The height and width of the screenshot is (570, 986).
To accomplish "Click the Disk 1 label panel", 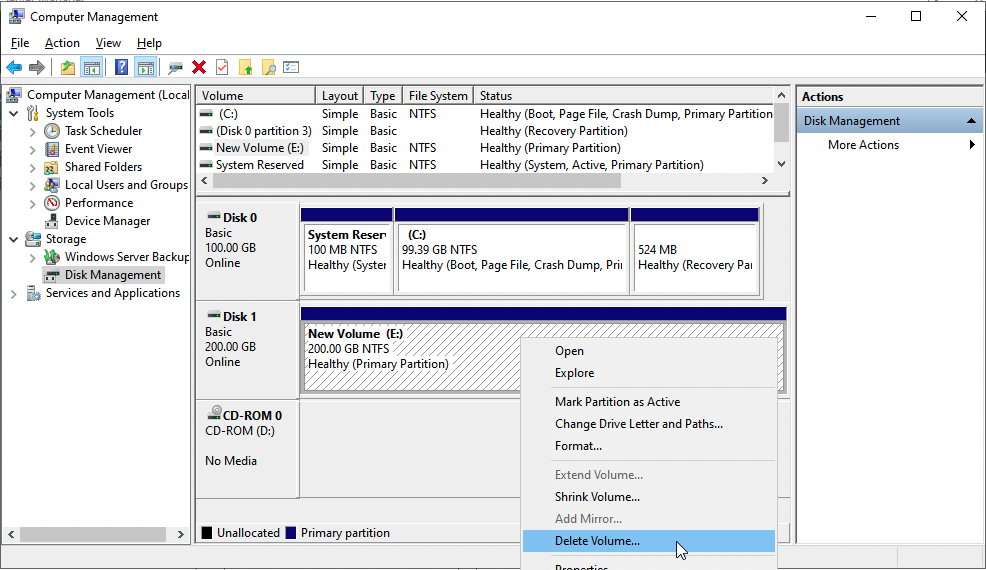I will coord(248,349).
